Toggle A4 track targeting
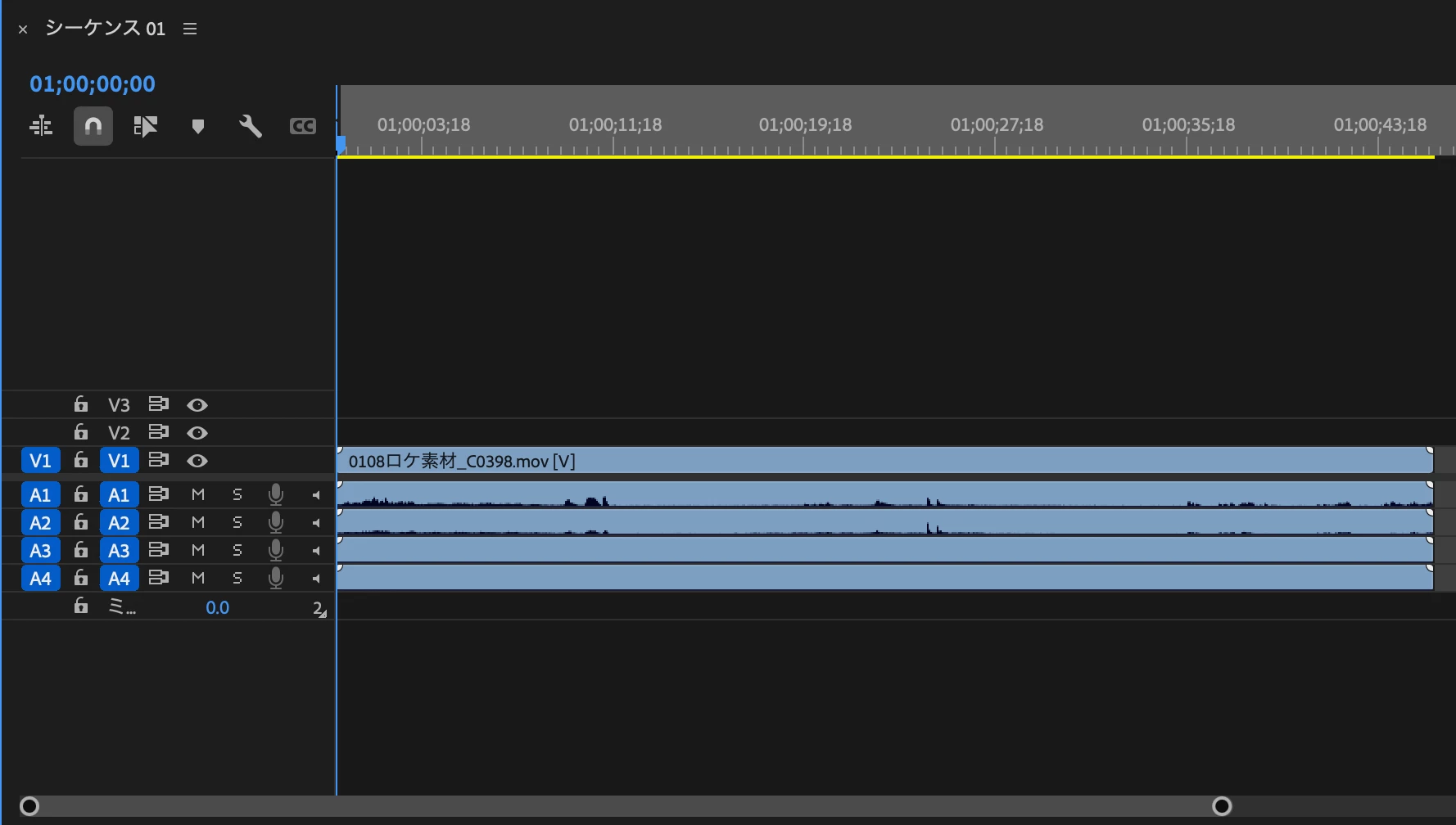 (119, 579)
